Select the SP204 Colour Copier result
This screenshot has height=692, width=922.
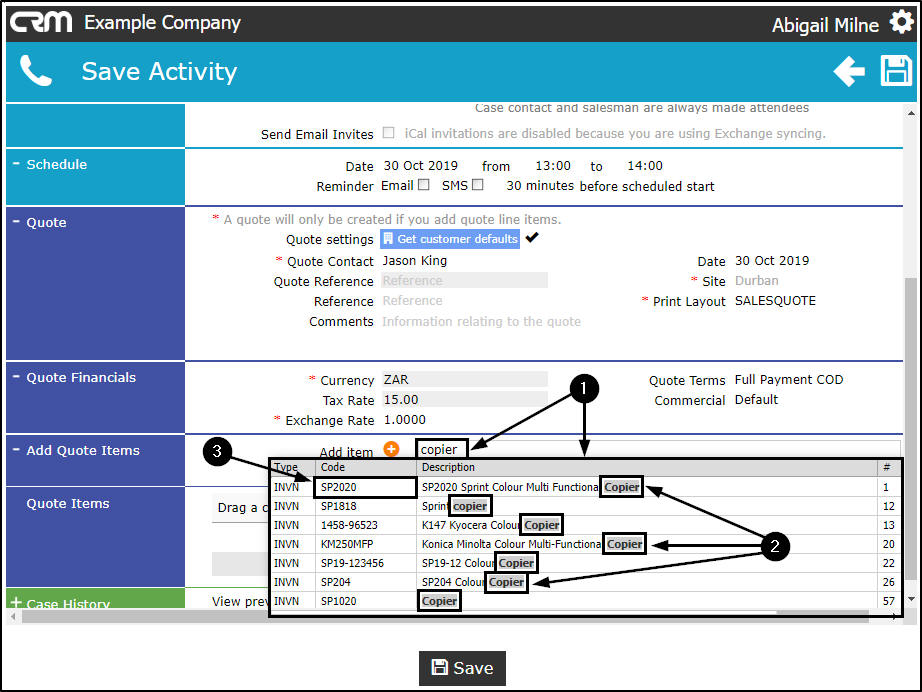(x=584, y=581)
